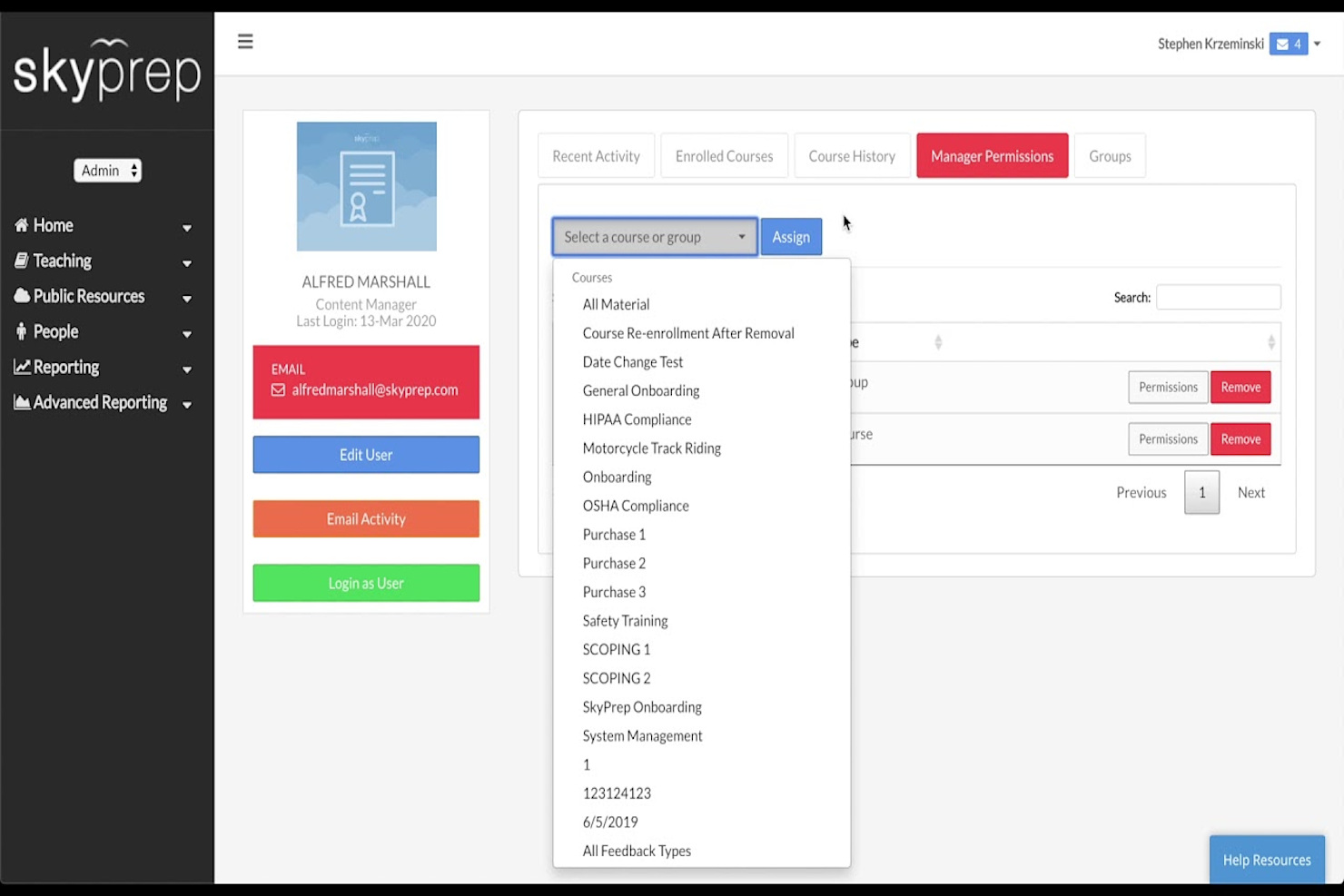The height and width of the screenshot is (896, 1344).
Task: Expand the Teaching menu chevron
Action: pos(187,263)
